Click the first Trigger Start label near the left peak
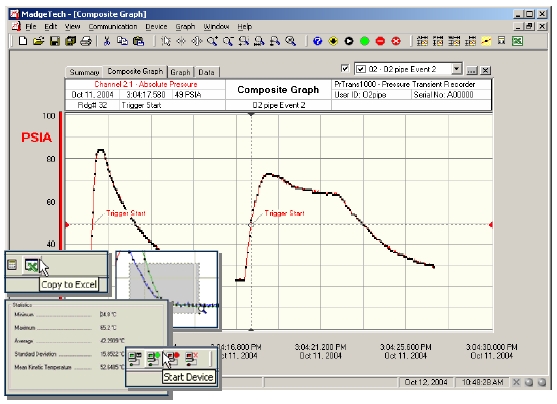The height and width of the screenshot is (404, 557). pyautogui.click(x=126, y=213)
